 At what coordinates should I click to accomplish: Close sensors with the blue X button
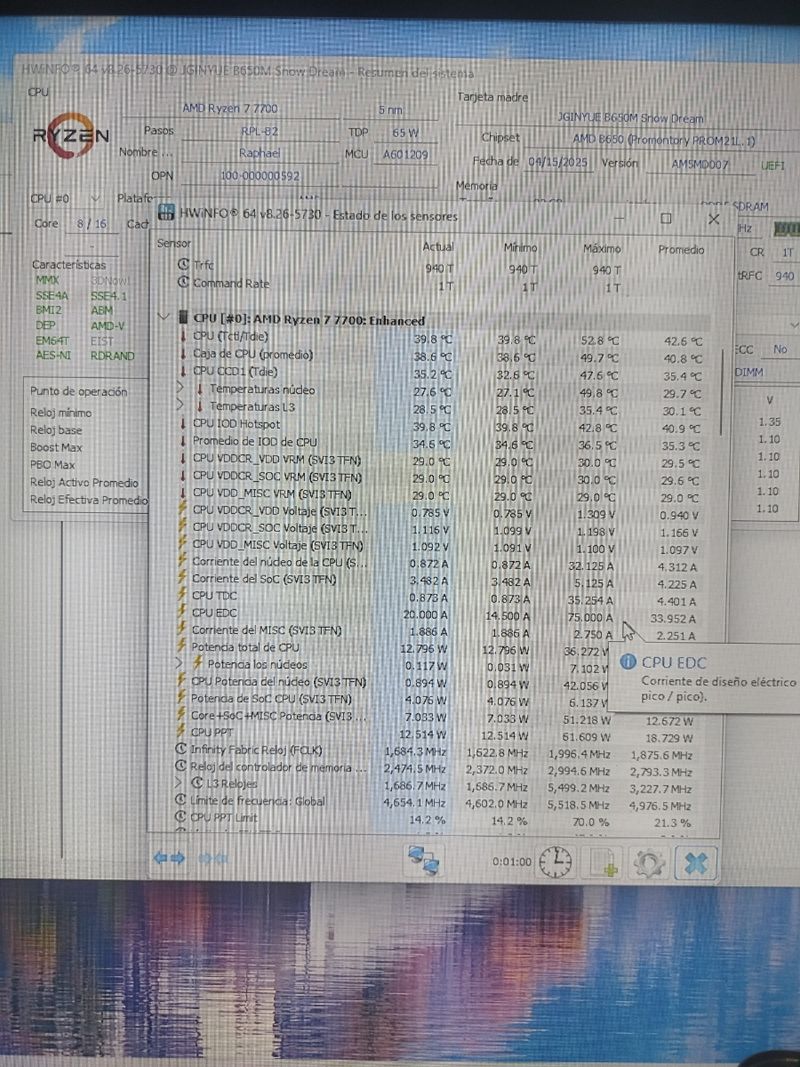coord(696,863)
